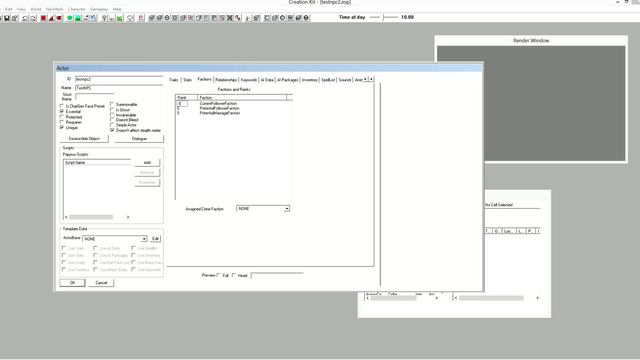Switch to the Traits tab

click(174, 80)
